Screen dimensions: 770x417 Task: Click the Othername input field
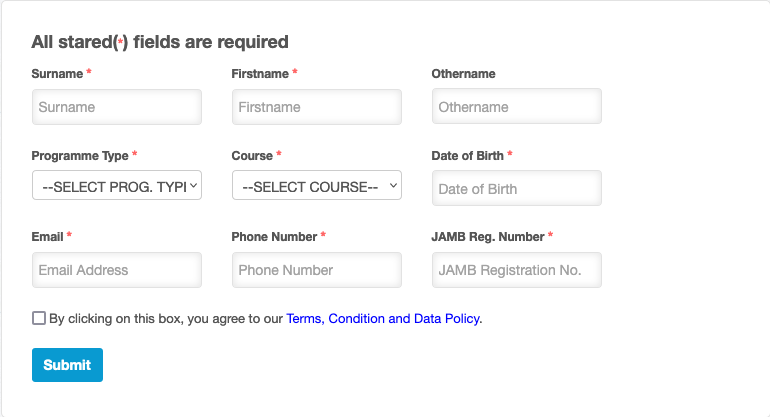pos(516,107)
